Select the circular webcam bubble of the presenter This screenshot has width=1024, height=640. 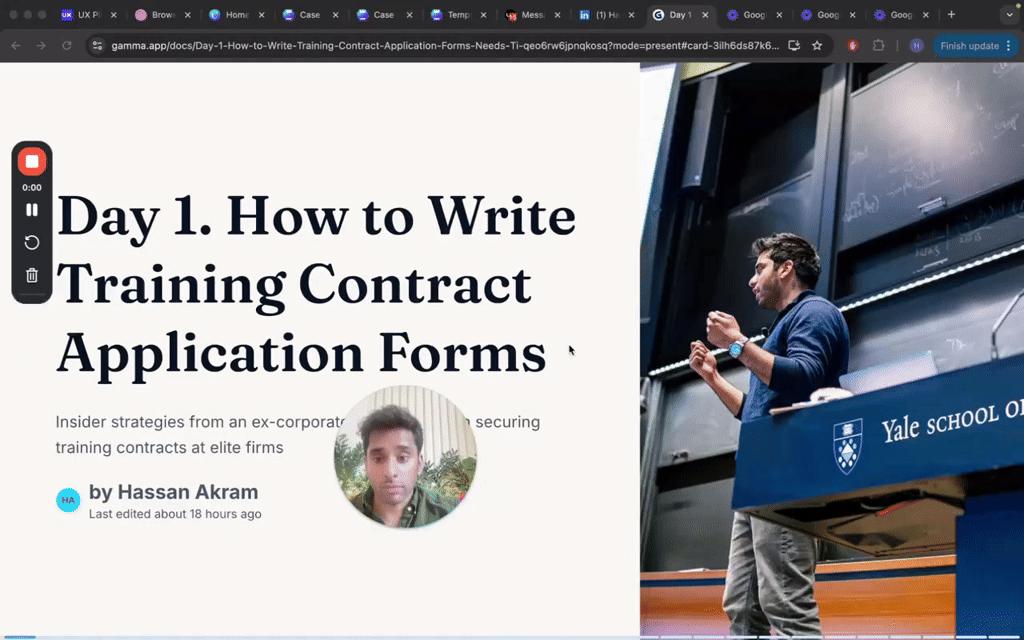(x=405, y=456)
